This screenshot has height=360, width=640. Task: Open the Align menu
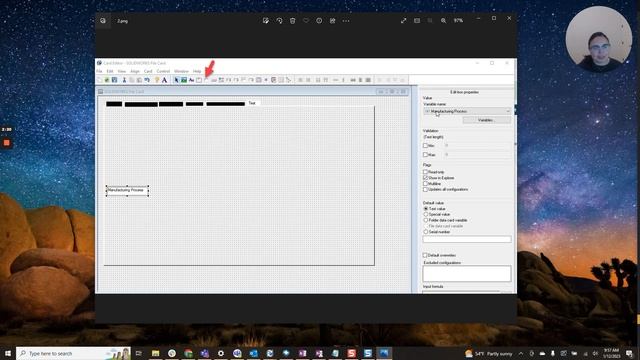pos(135,71)
